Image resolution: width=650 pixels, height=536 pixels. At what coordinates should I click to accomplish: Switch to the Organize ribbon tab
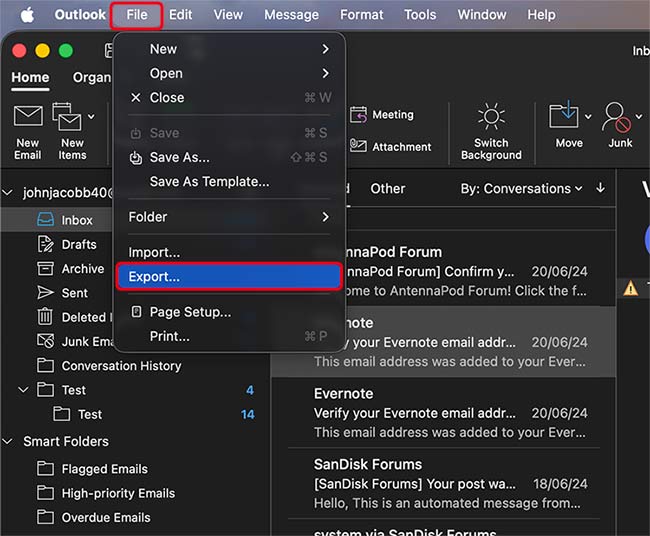(92, 78)
